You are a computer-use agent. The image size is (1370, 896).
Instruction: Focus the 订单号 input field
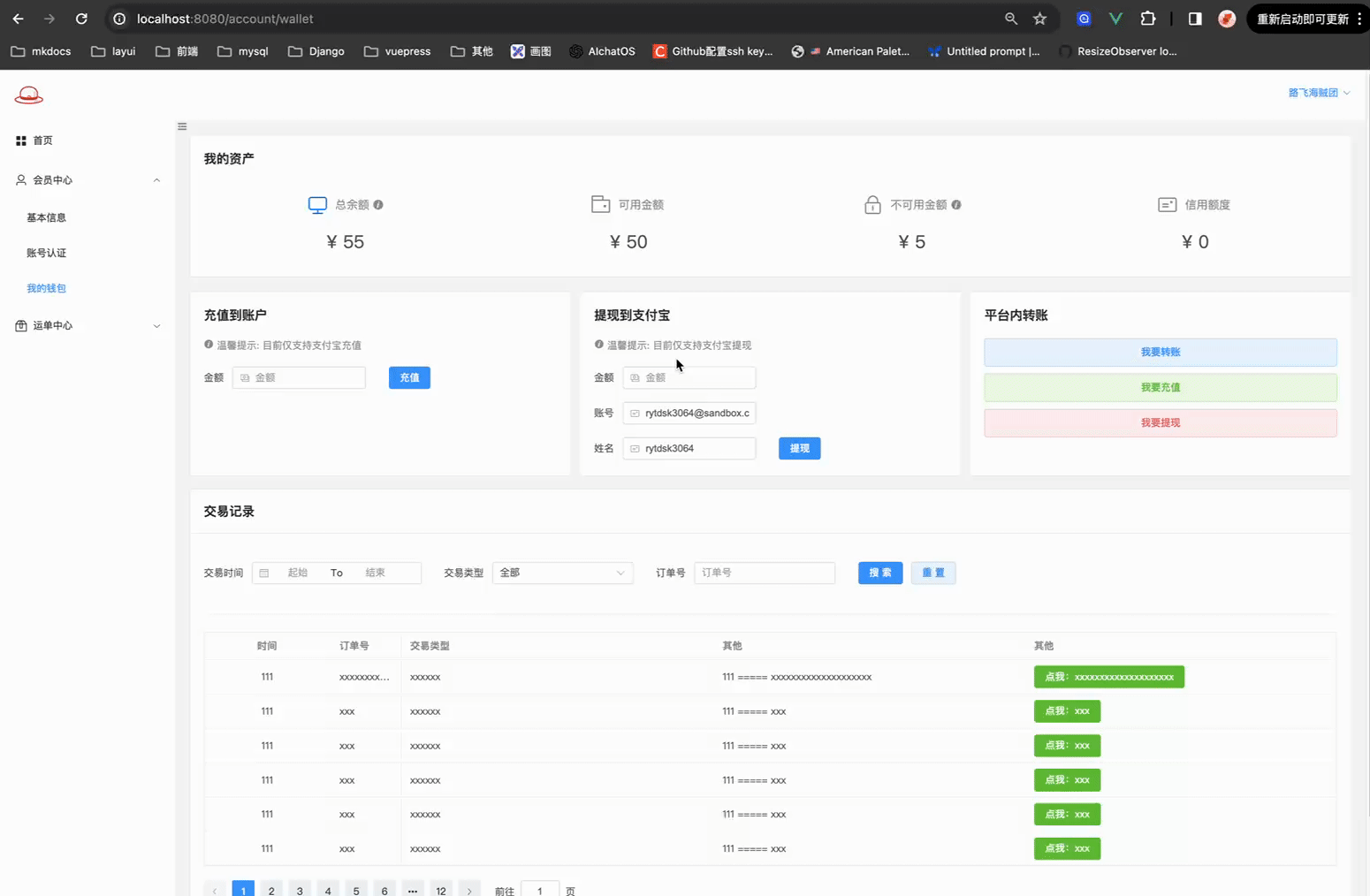point(765,573)
